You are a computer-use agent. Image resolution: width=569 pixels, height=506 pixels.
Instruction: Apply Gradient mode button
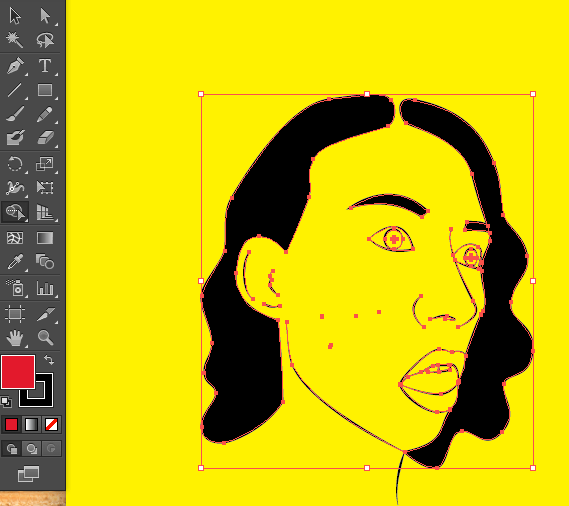[31, 424]
